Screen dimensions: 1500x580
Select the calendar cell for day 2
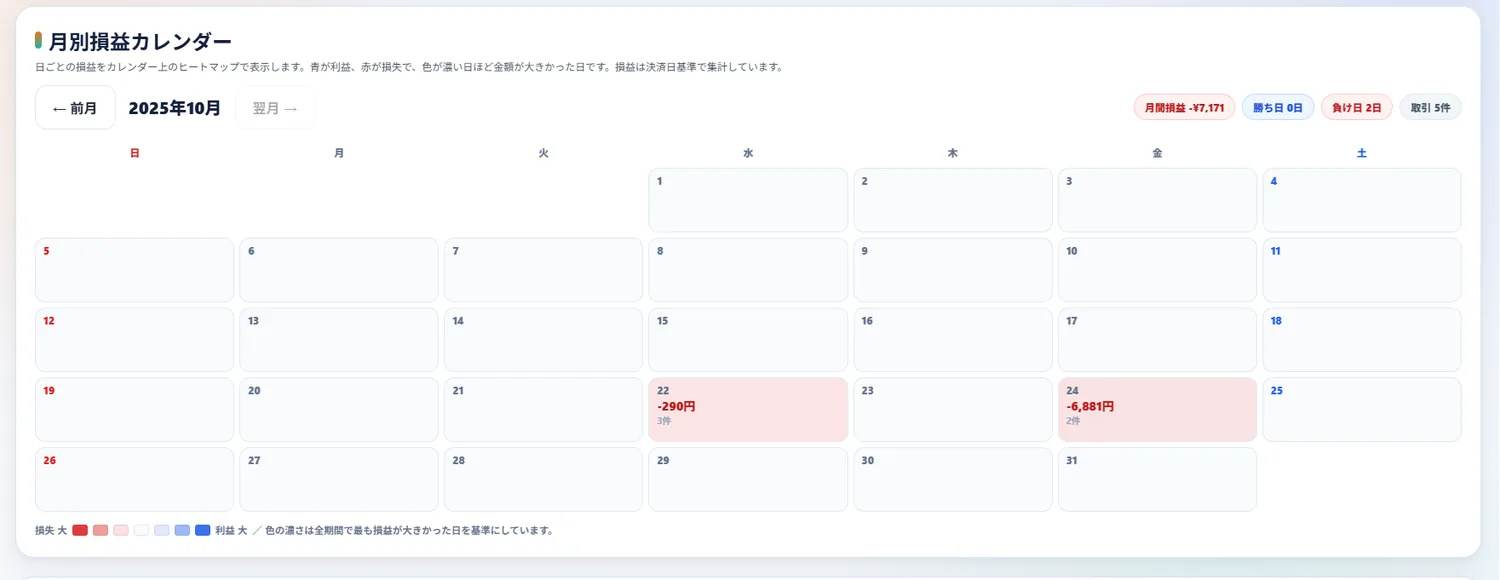[x=953, y=200]
